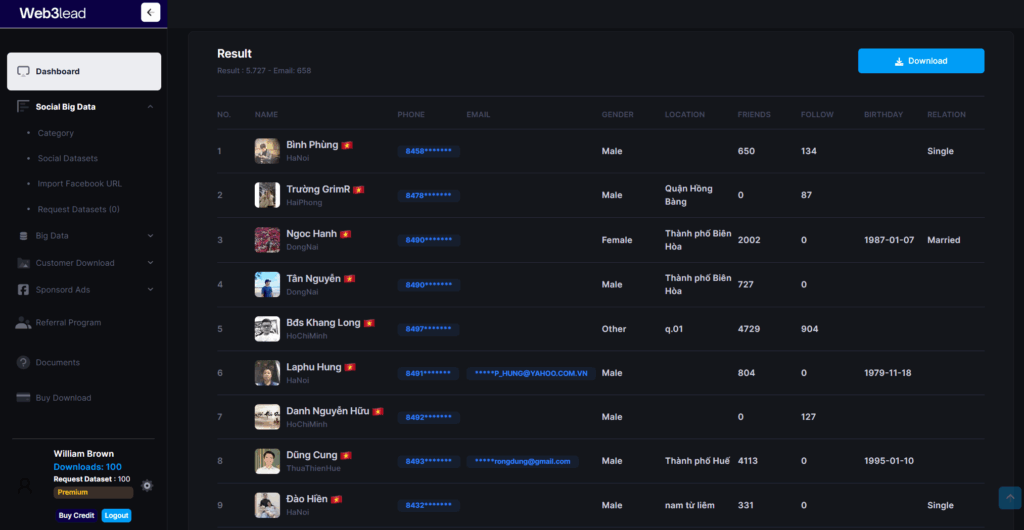Go to Buy Download page
The width and height of the screenshot is (1024, 530).
pyautogui.click(x=63, y=398)
